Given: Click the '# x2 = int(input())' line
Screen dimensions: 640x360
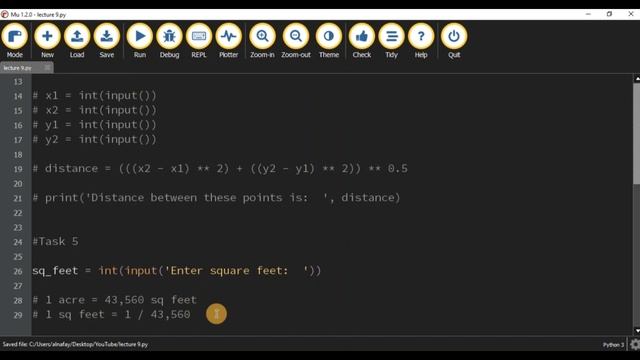Looking at the screenshot, I should tap(95, 110).
